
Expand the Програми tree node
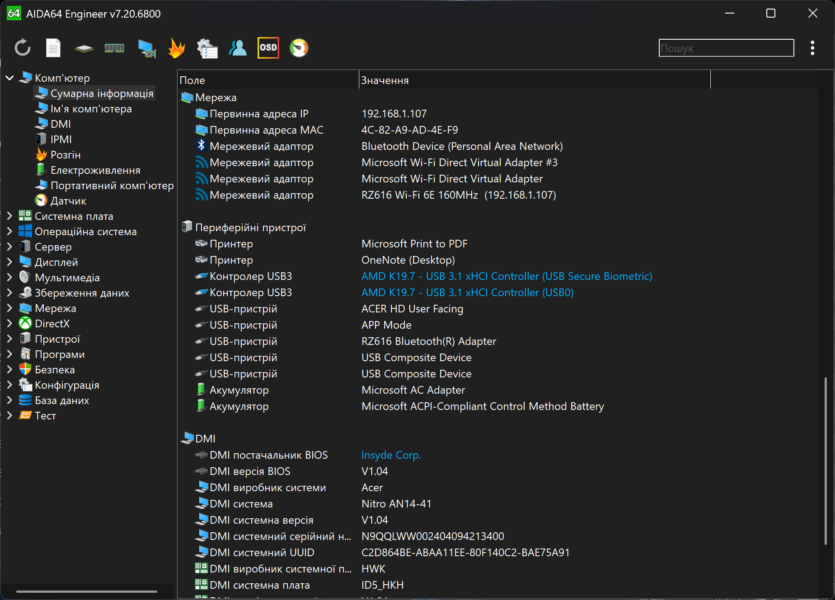click(9, 354)
